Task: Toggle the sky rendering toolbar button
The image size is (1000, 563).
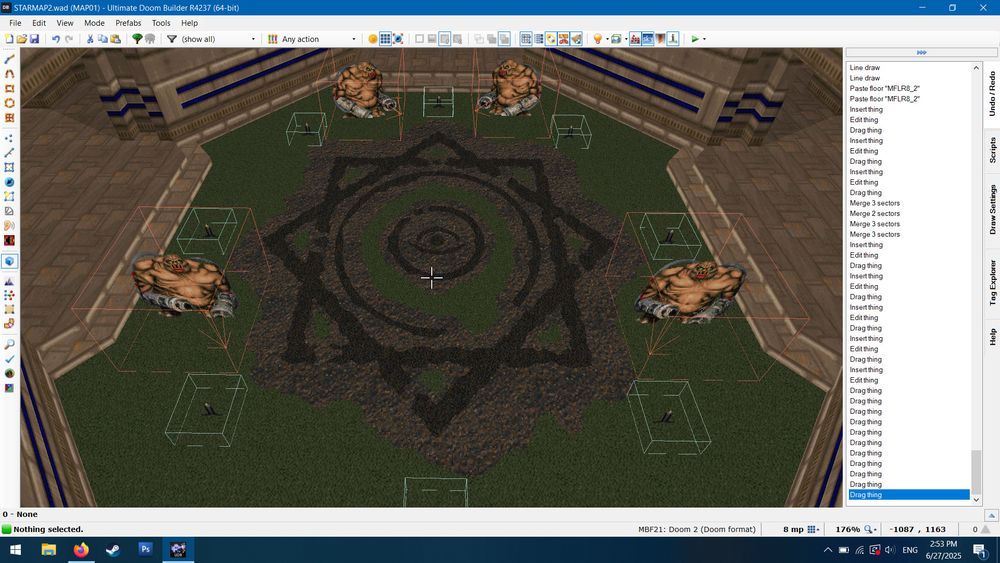Action: point(648,39)
